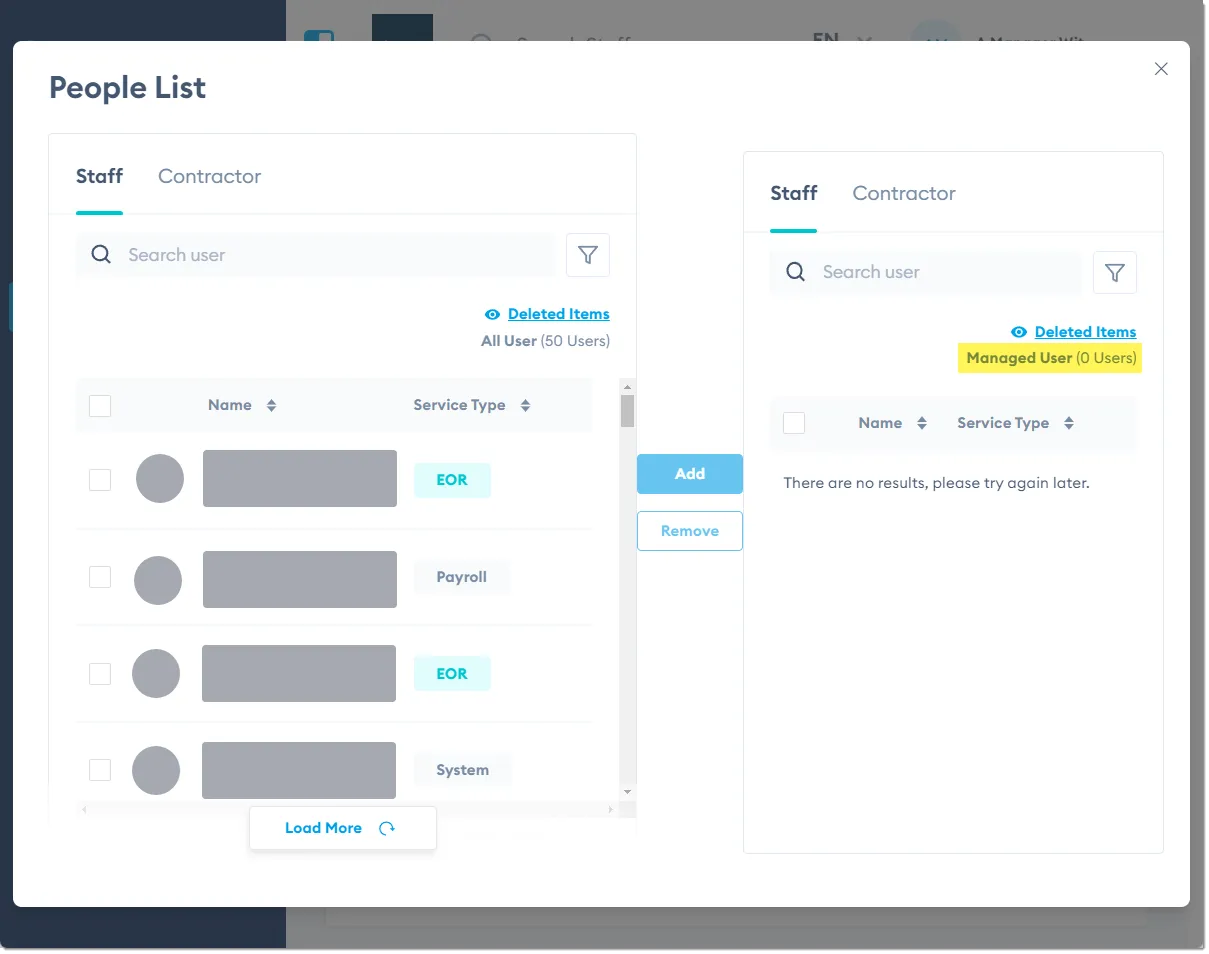Sort left list by Service Type
The image size is (1209, 954).
coord(525,406)
